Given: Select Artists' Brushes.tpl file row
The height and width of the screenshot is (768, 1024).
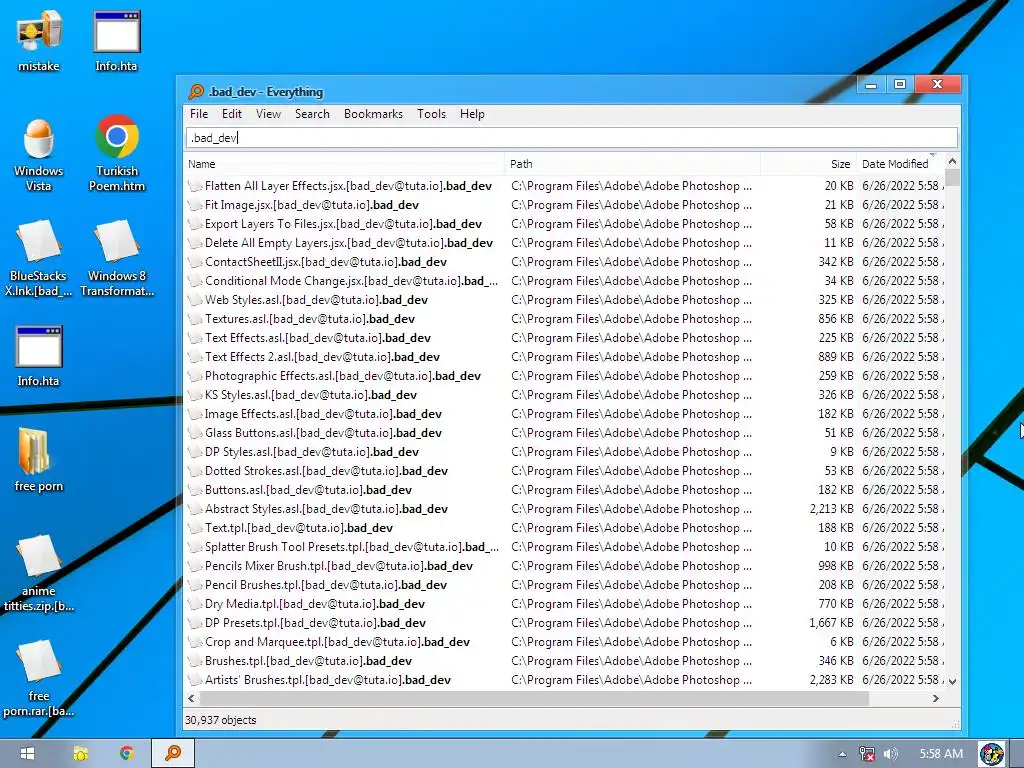Looking at the screenshot, I should (565, 680).
